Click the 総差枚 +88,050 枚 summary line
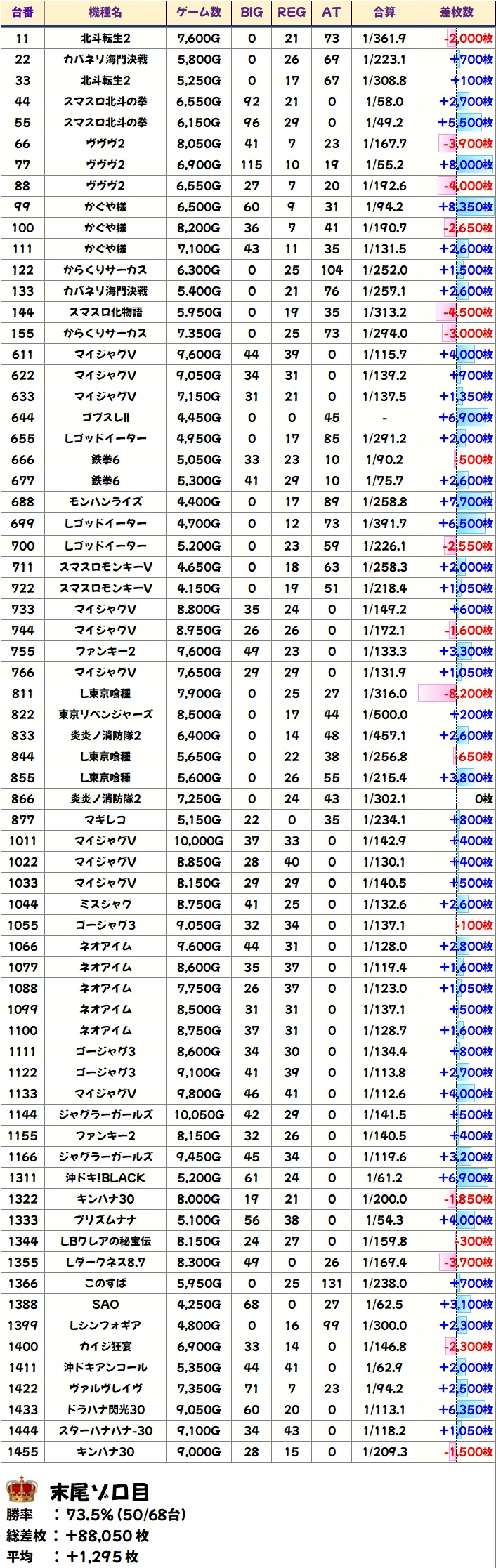The width and height of the screenshot is (496, 1568). (77, 1536)
